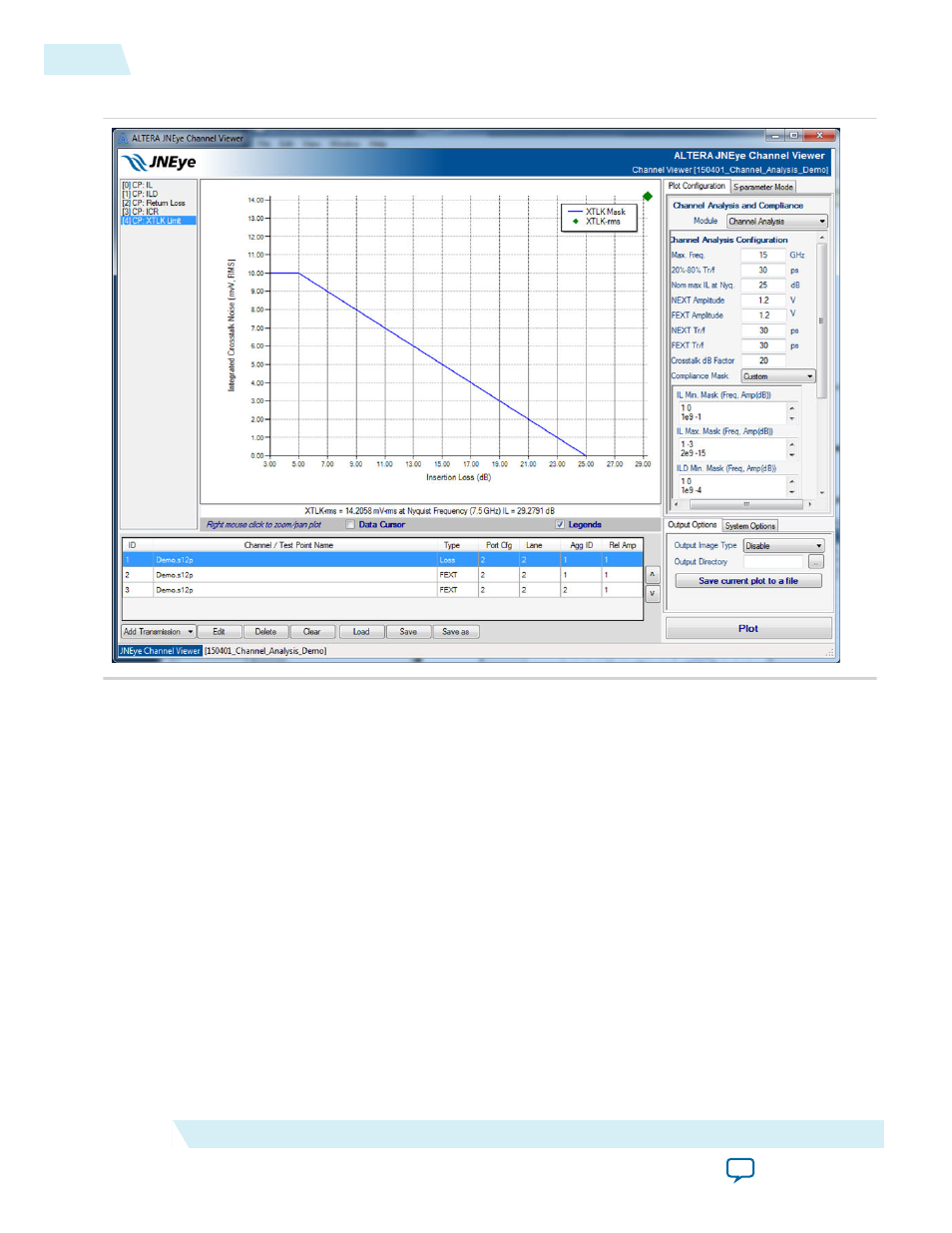Click the Clear button

point(312,632)
